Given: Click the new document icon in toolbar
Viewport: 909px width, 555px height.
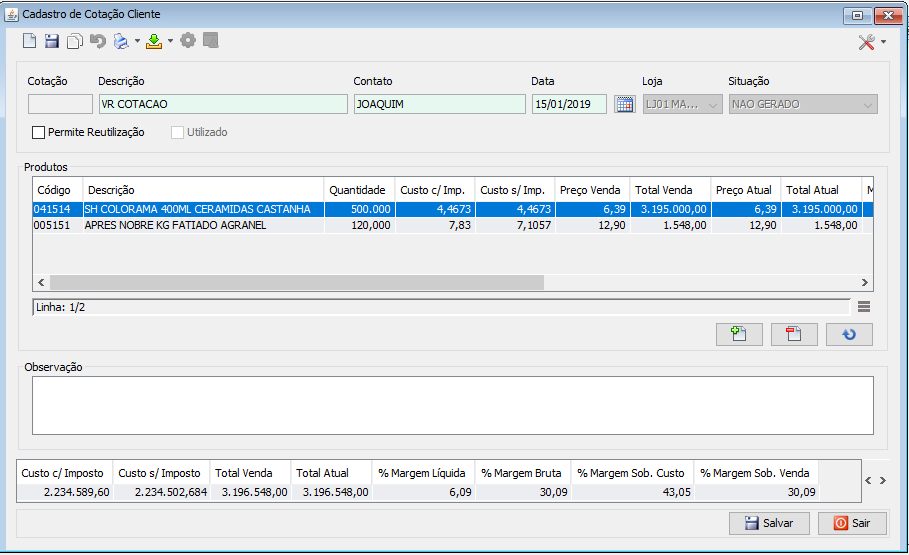Looking at the screenshot, I should pyautogui.click(x=30, y=41).
